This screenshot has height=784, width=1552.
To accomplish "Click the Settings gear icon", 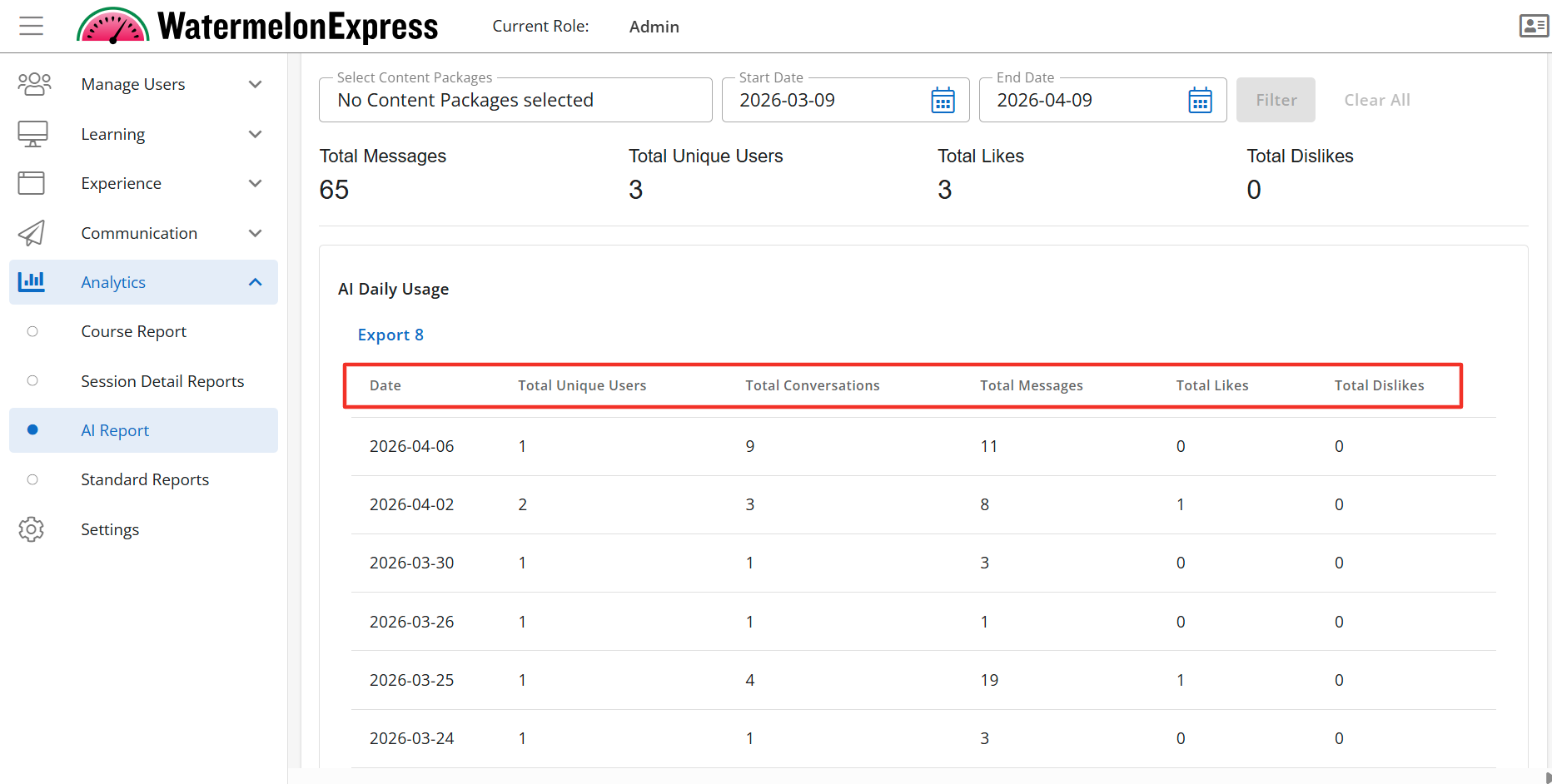I will 32,529.
